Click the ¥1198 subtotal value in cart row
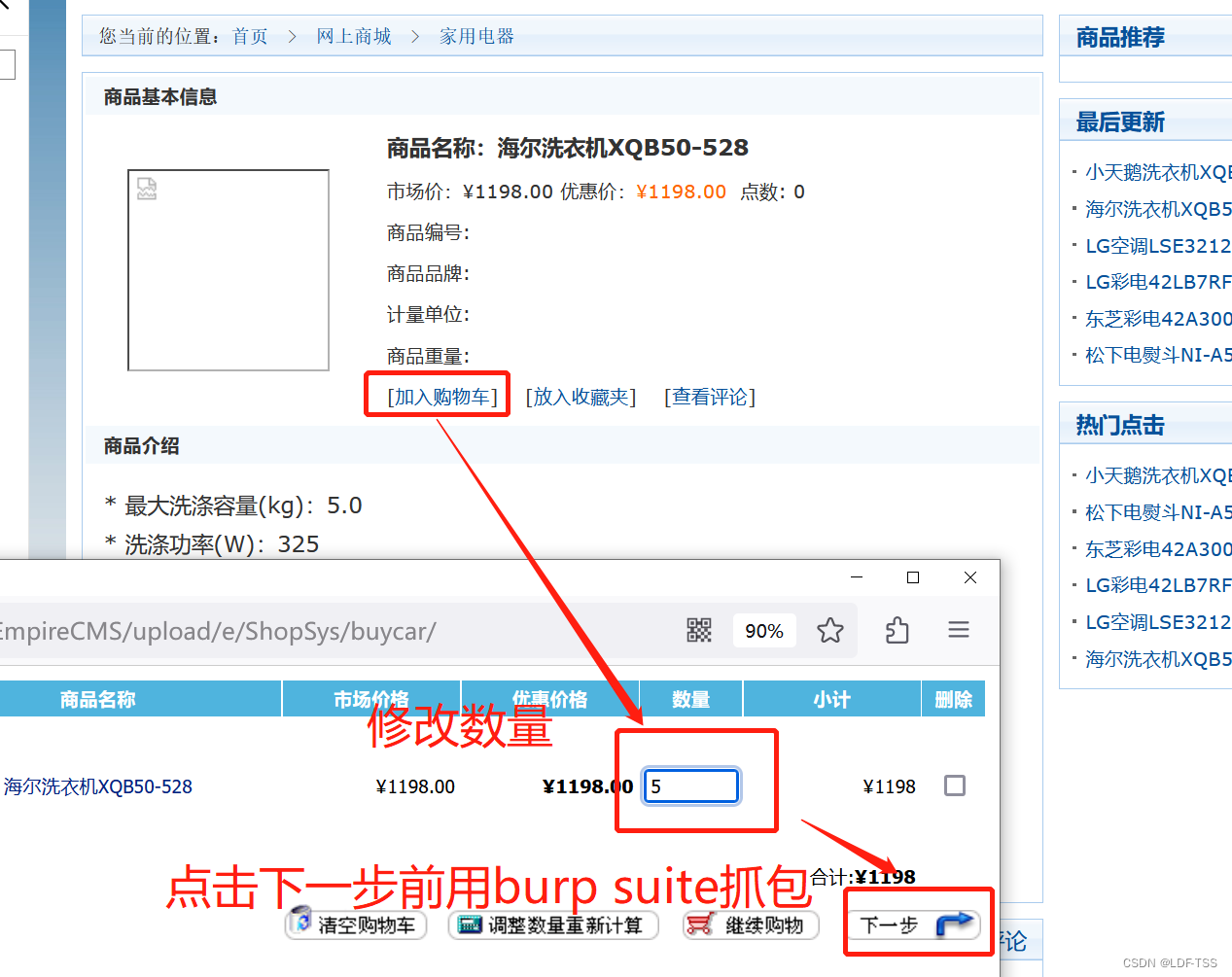This screenshot has height=977, width=1232. 890,786
